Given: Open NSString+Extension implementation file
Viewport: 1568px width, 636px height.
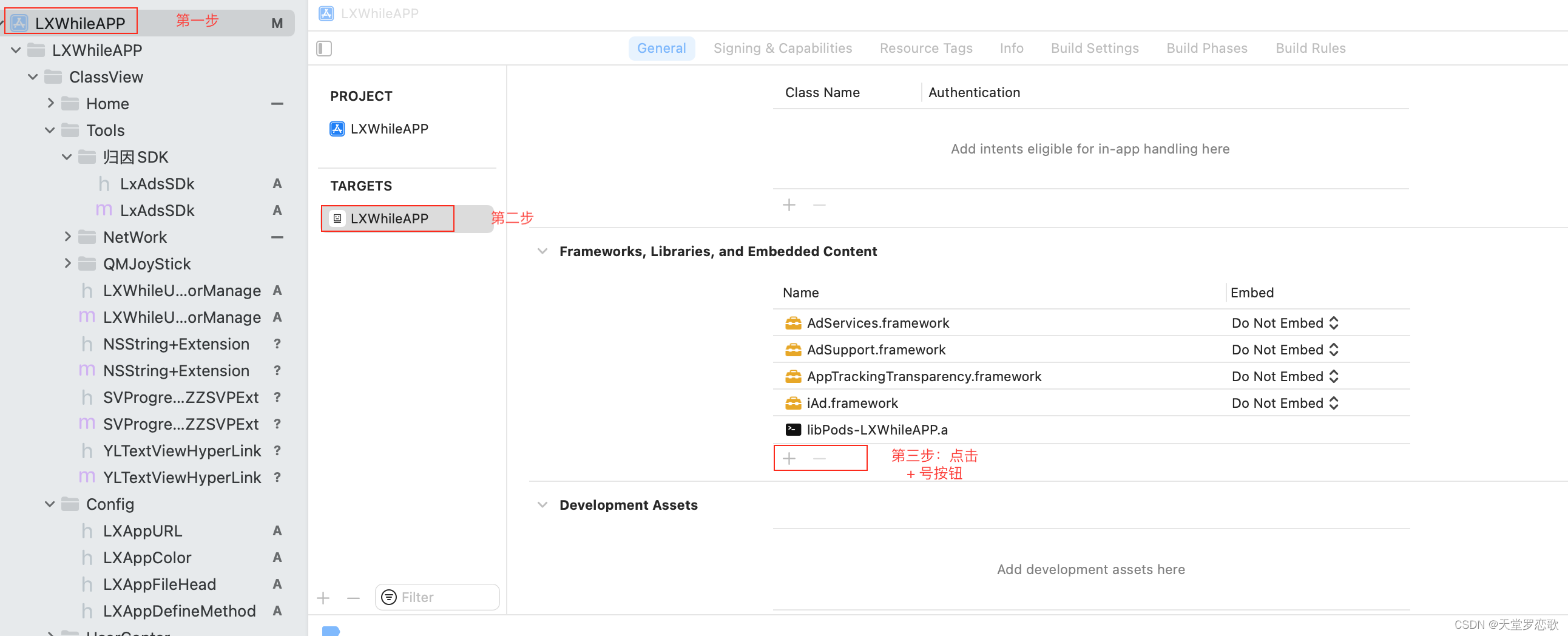Looking at the screenshot, I should [x=176, y=371].
